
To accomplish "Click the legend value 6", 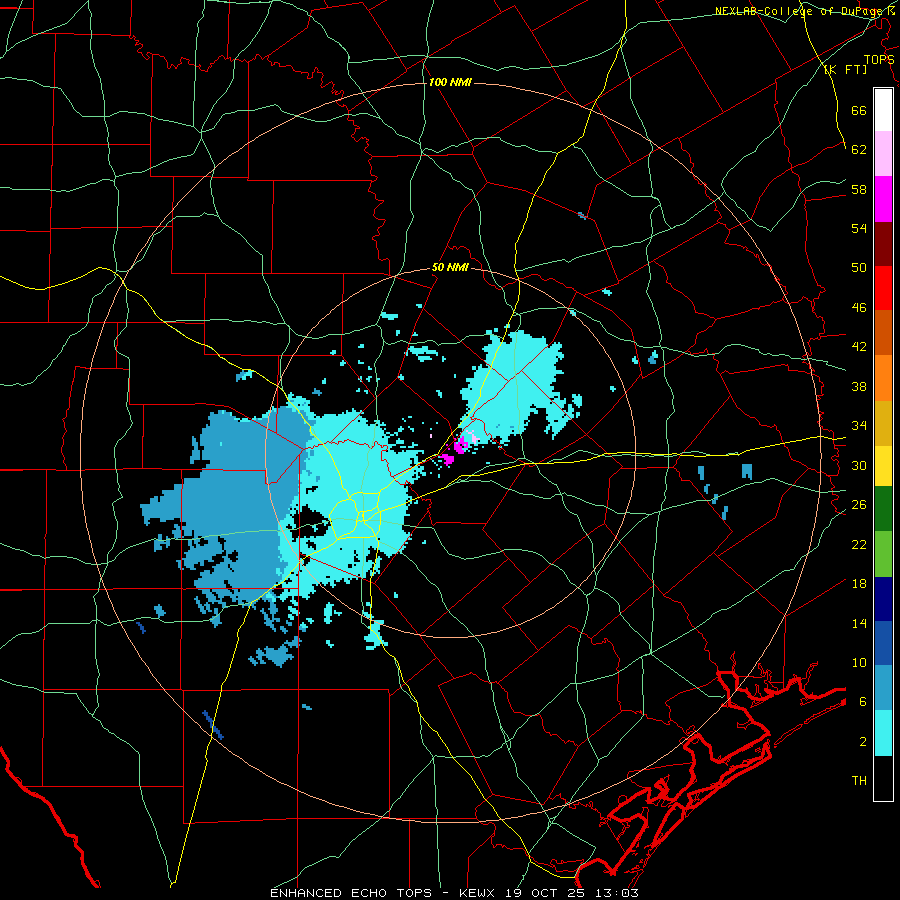I will [x=863, y=702].
